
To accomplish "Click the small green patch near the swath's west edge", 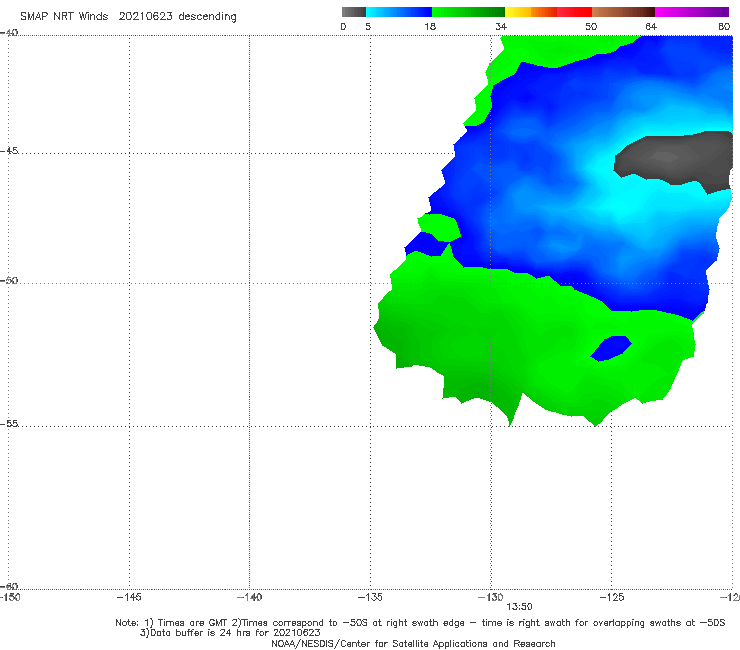I will coord(439,227).
